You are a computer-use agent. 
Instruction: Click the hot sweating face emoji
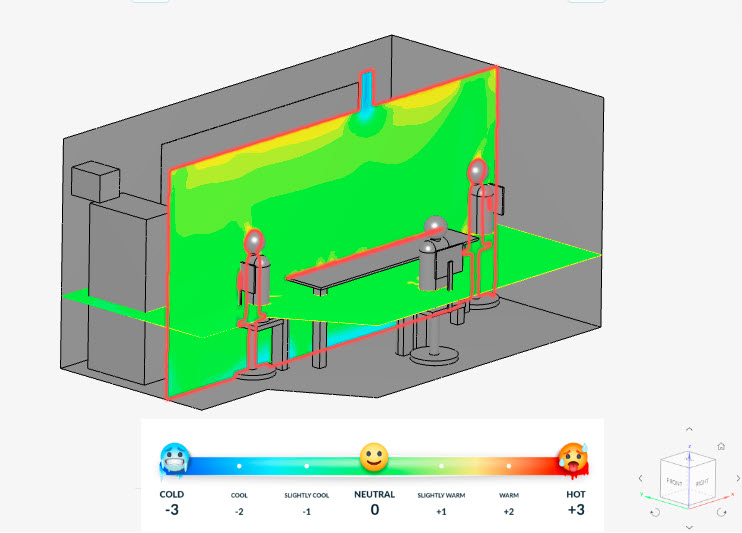573,459
